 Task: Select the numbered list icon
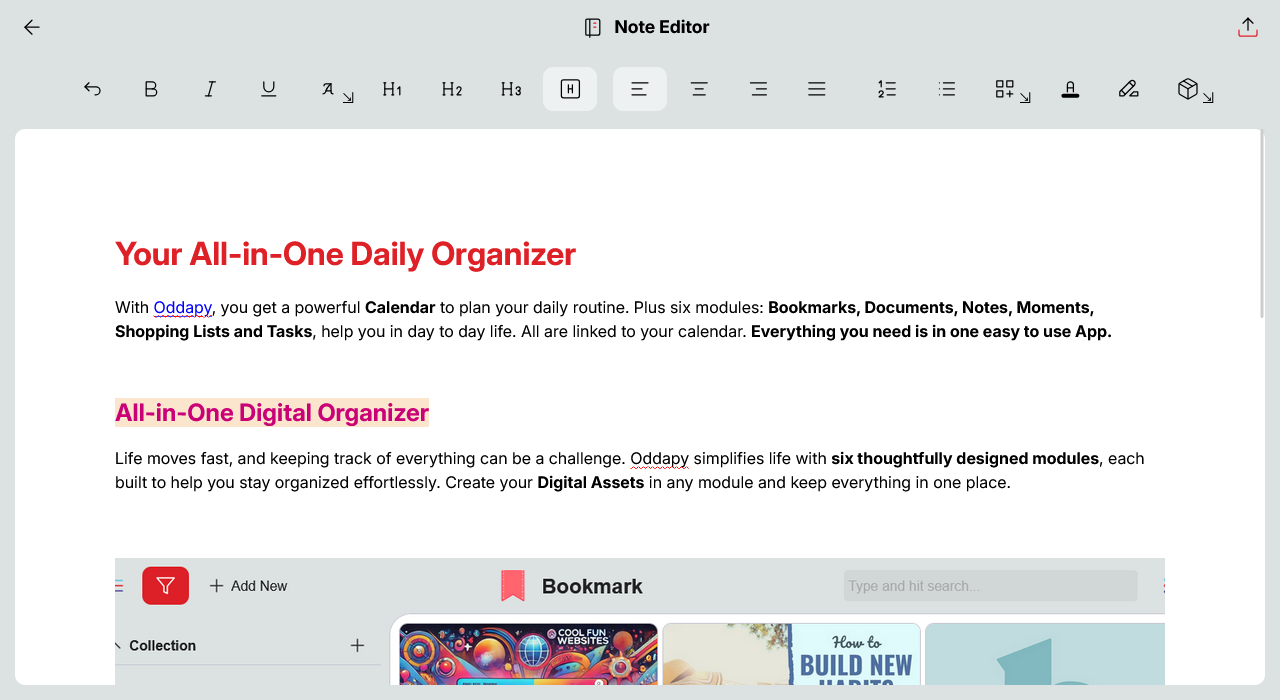886,89
